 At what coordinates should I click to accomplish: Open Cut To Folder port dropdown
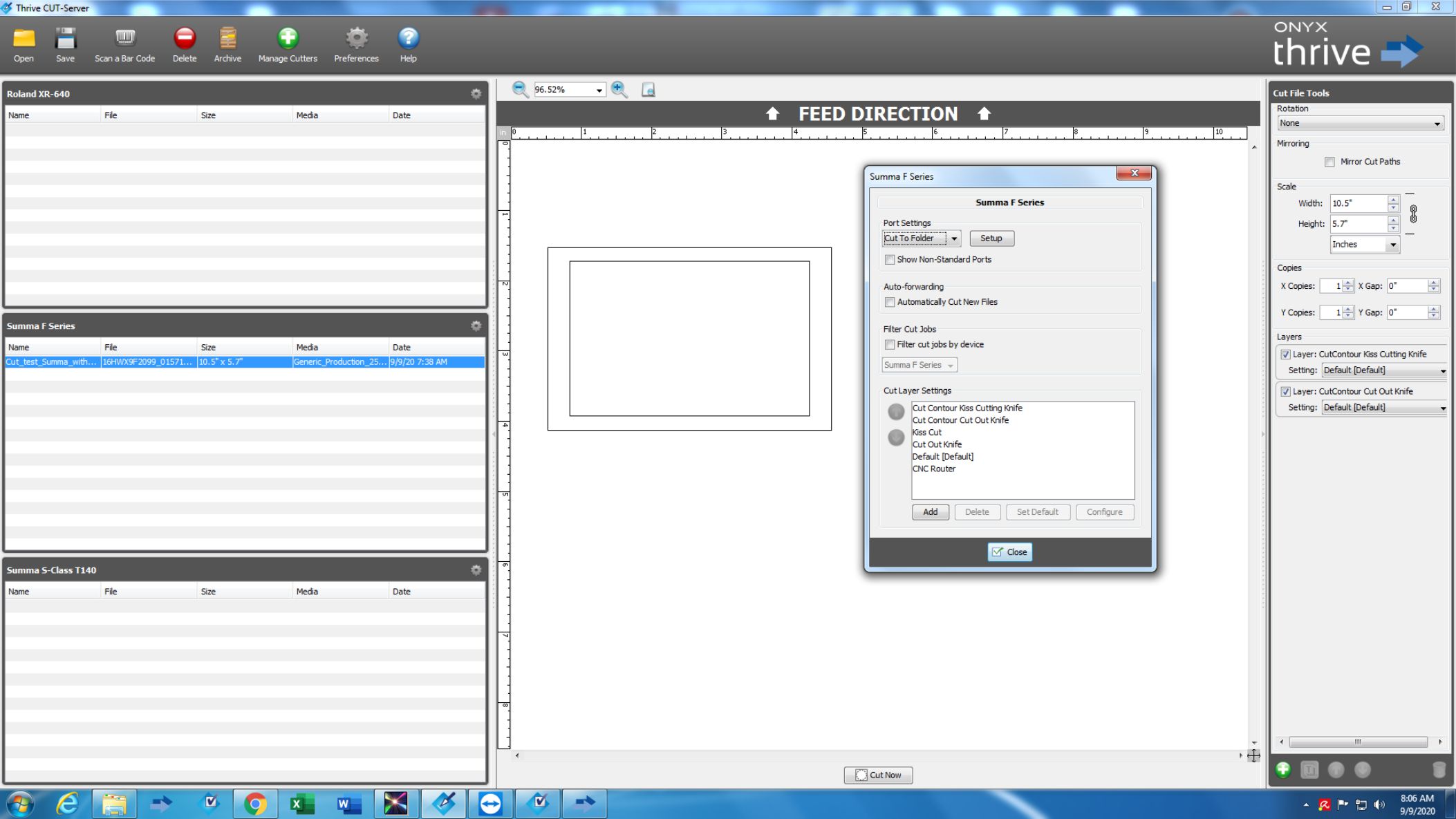click(921, 238)
